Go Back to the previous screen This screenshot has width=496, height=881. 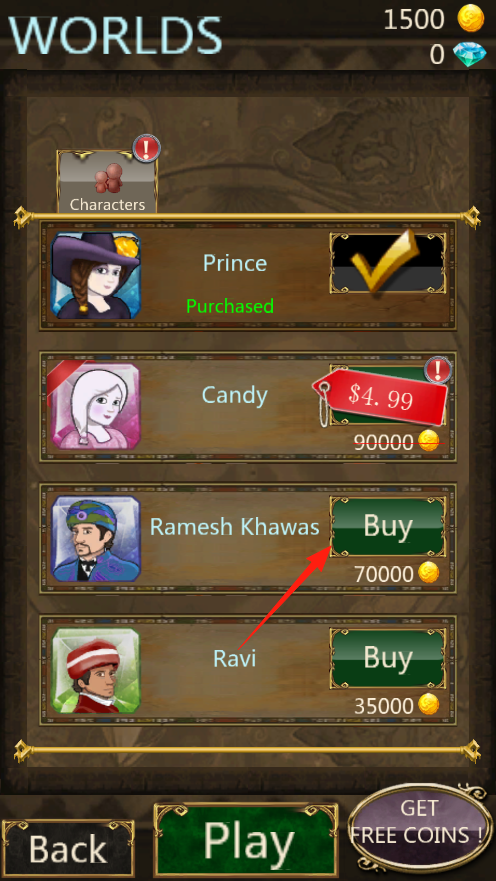pyautogui.click(x=68, y=847)
